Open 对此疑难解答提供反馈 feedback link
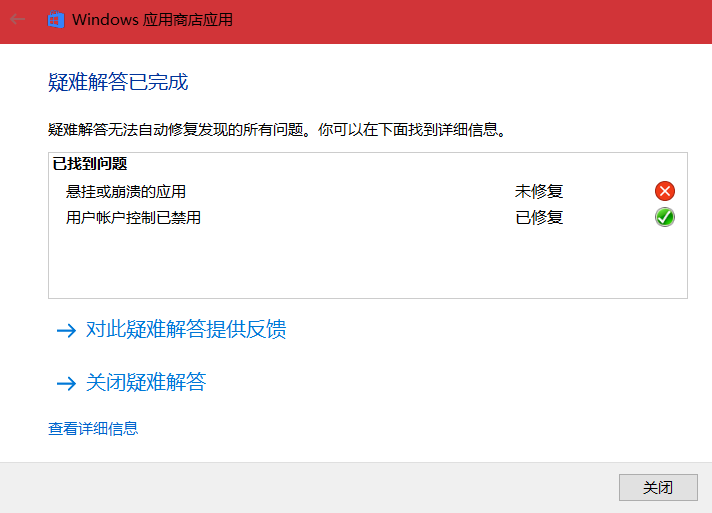 click(x=186, y=329)
